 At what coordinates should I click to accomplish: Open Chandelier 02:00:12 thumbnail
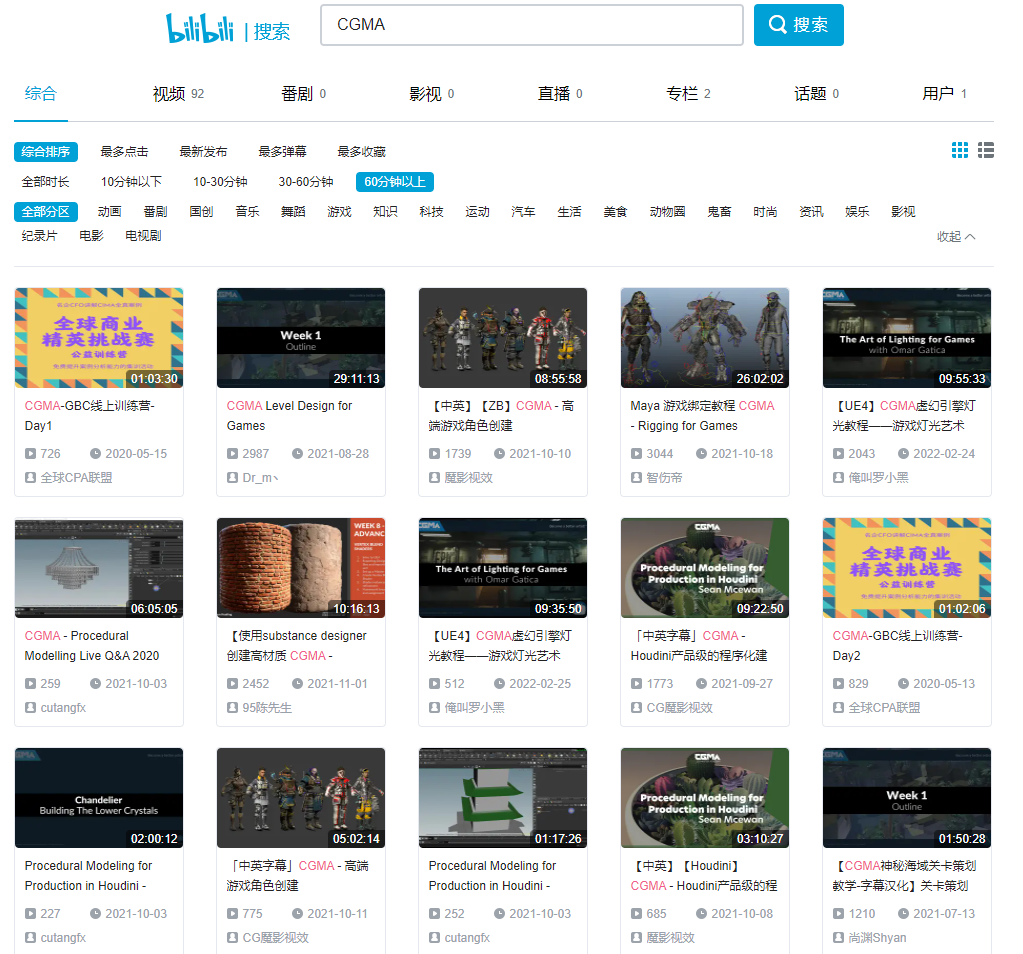tap(99, 798)
